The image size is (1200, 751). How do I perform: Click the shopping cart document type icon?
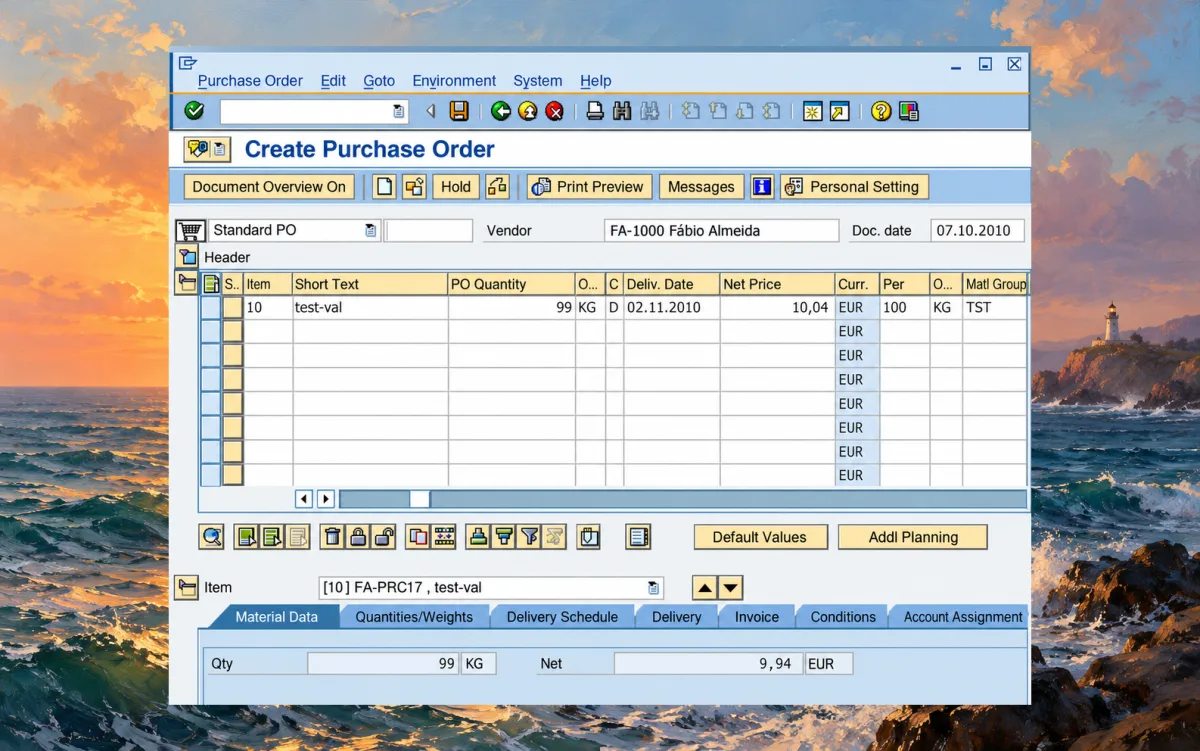[190, 231]
